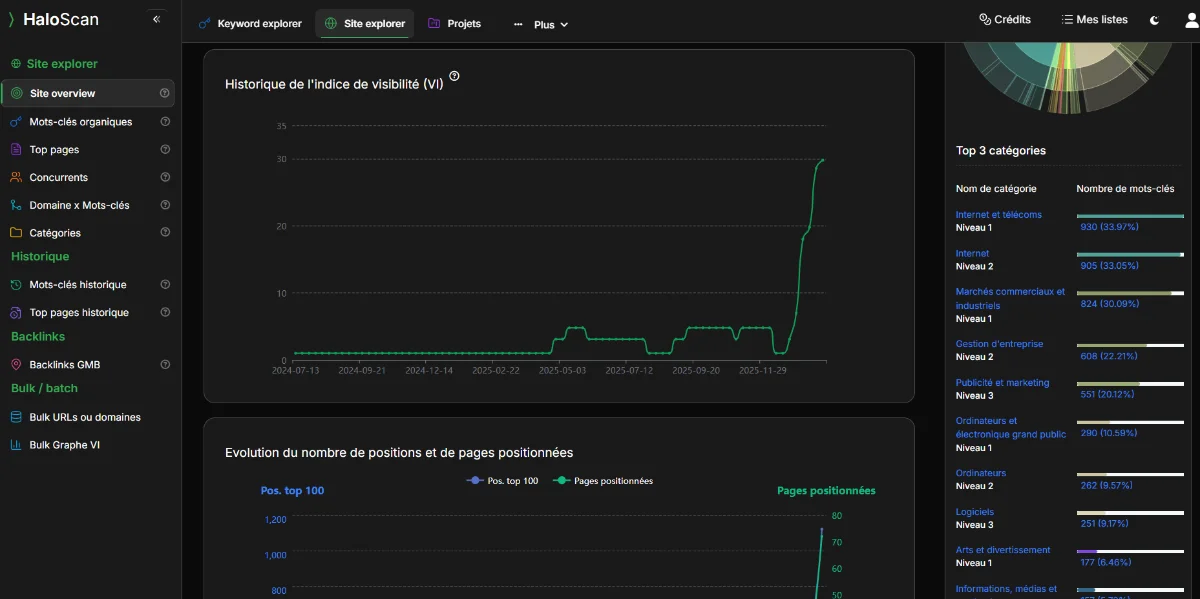Open the Crédits button

coord(1004,20)
